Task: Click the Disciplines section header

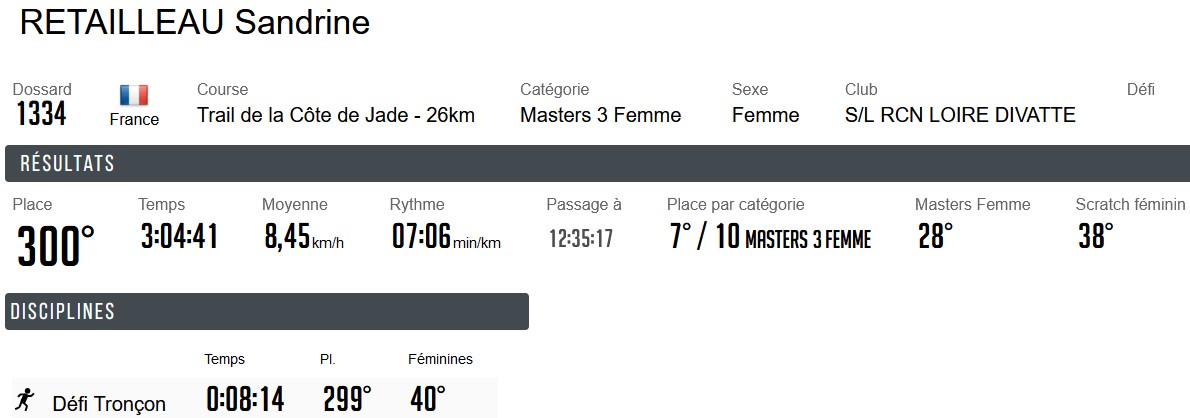Action: click(62, 312)
